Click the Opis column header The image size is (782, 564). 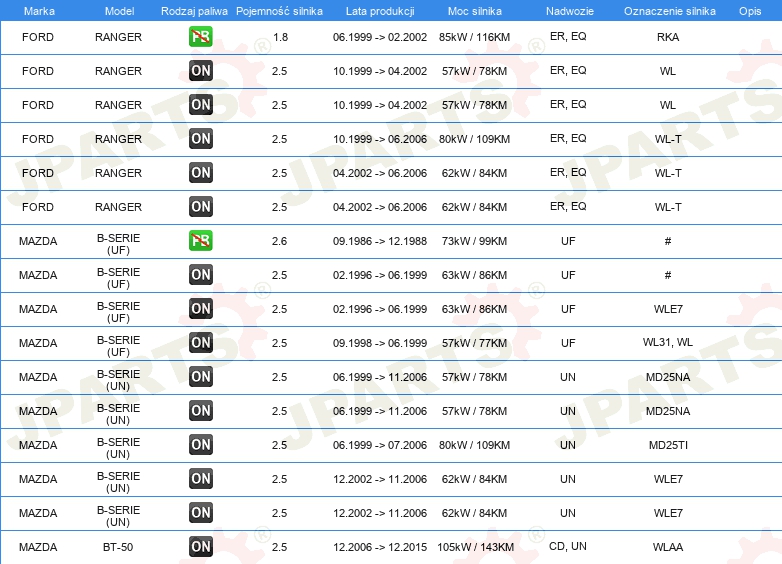coord(750,11)
